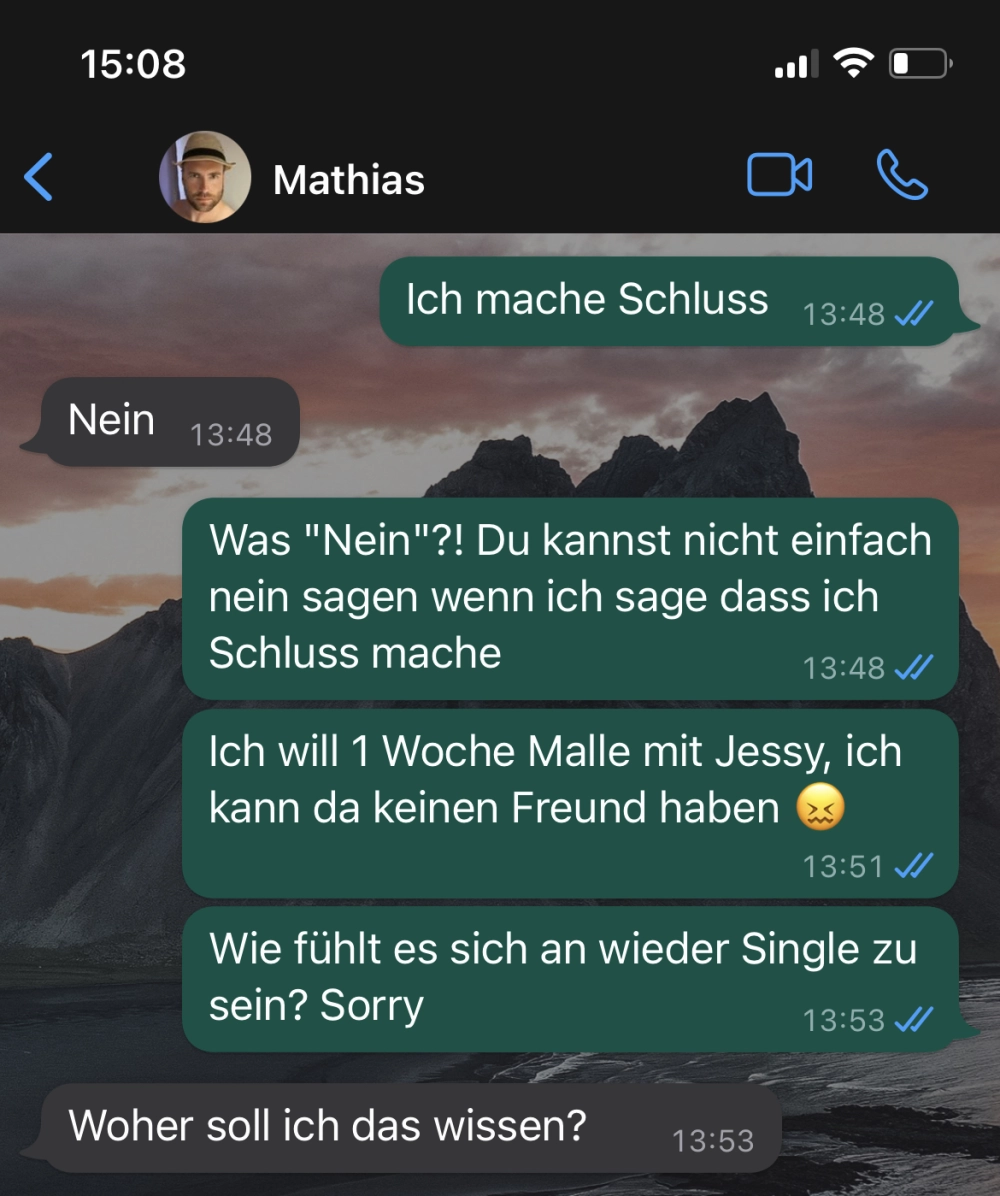Tap the Wi-Fi status icon
The width and height of the screenshot is (1000, 1196).
coord(854,63)
